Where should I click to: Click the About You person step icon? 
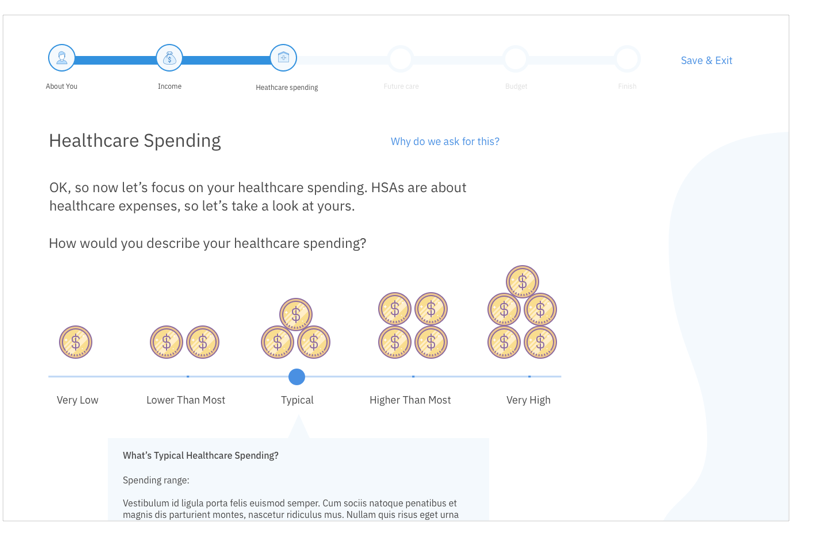tap(62, 58)
